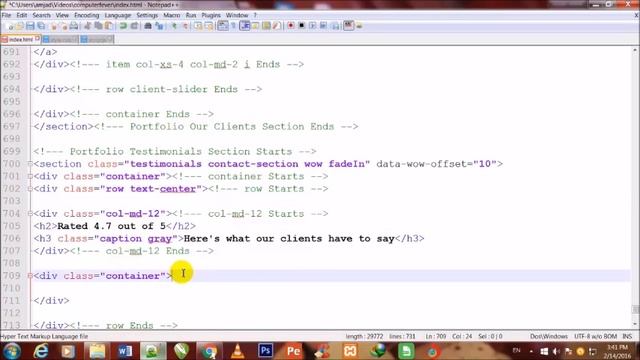640x360 pixels.
Task: Click the green Undo arrow icon
Action: 123,26
